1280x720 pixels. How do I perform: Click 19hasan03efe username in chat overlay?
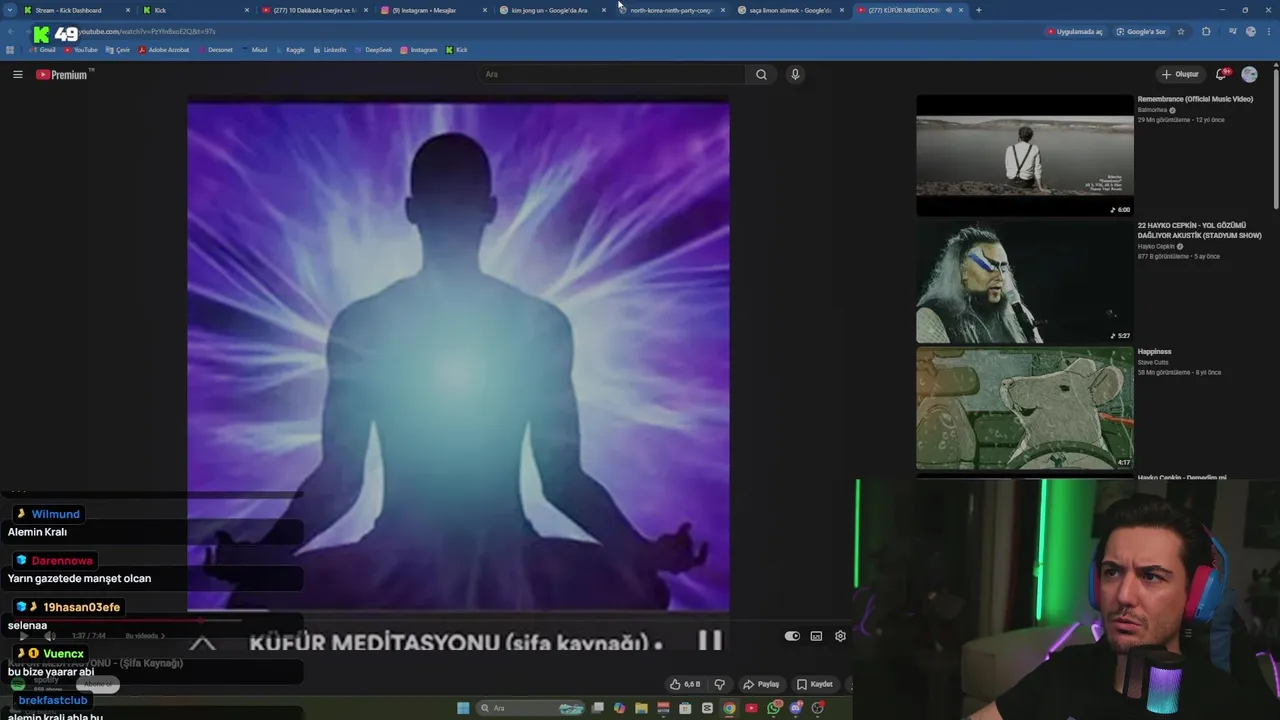[x=81, y=607]
